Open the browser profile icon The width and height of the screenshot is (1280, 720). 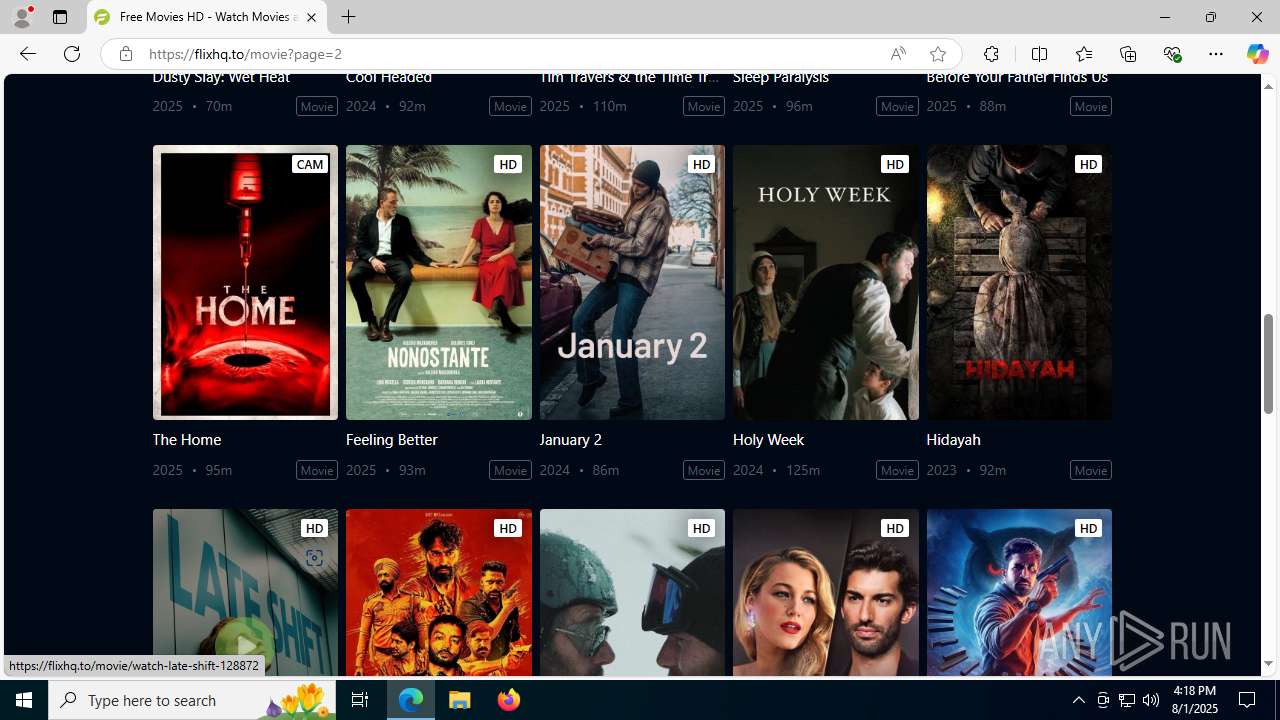coord(22,17)
